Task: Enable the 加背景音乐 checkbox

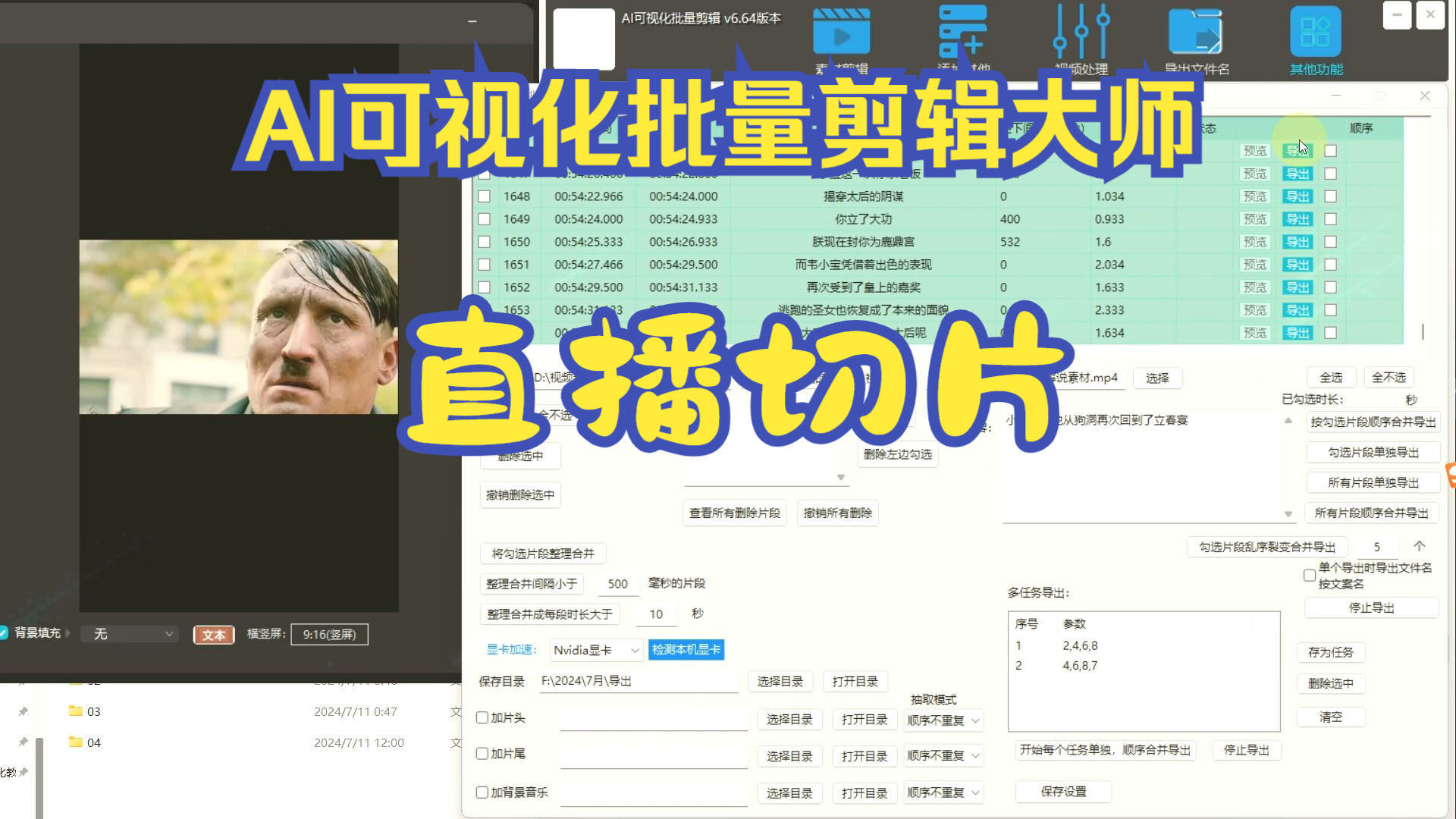Action: [x=482, y=792]
